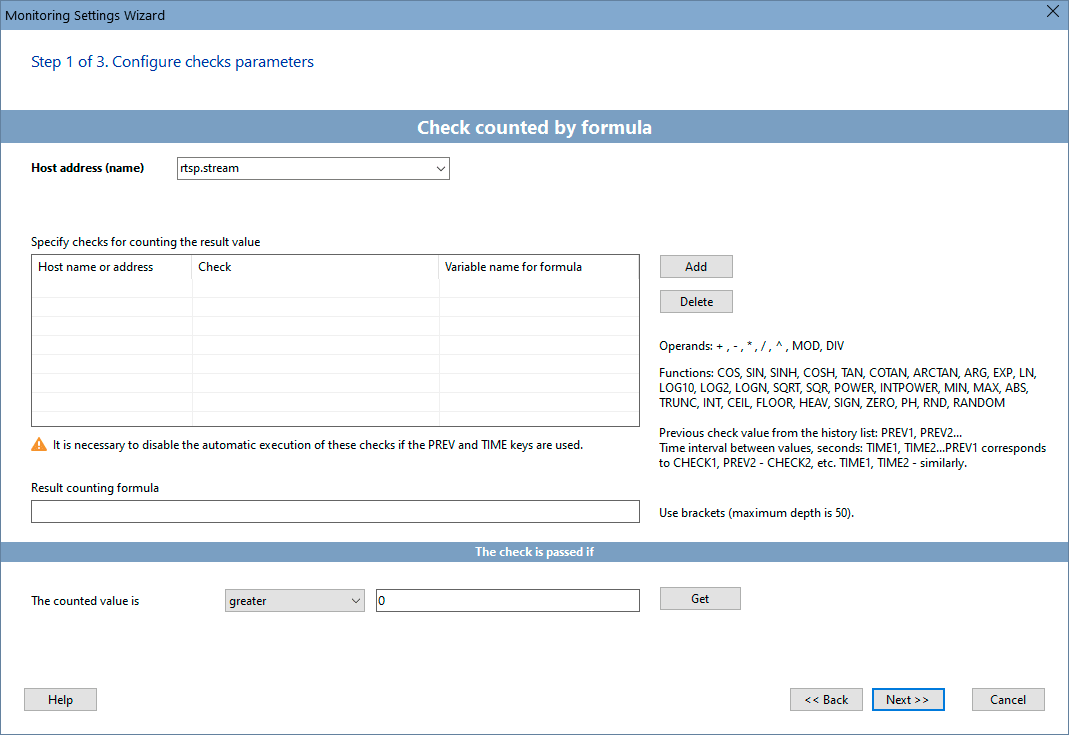1069x735 pixels.
Task: Open the Host address dropdown
Action: coord(440,168)
